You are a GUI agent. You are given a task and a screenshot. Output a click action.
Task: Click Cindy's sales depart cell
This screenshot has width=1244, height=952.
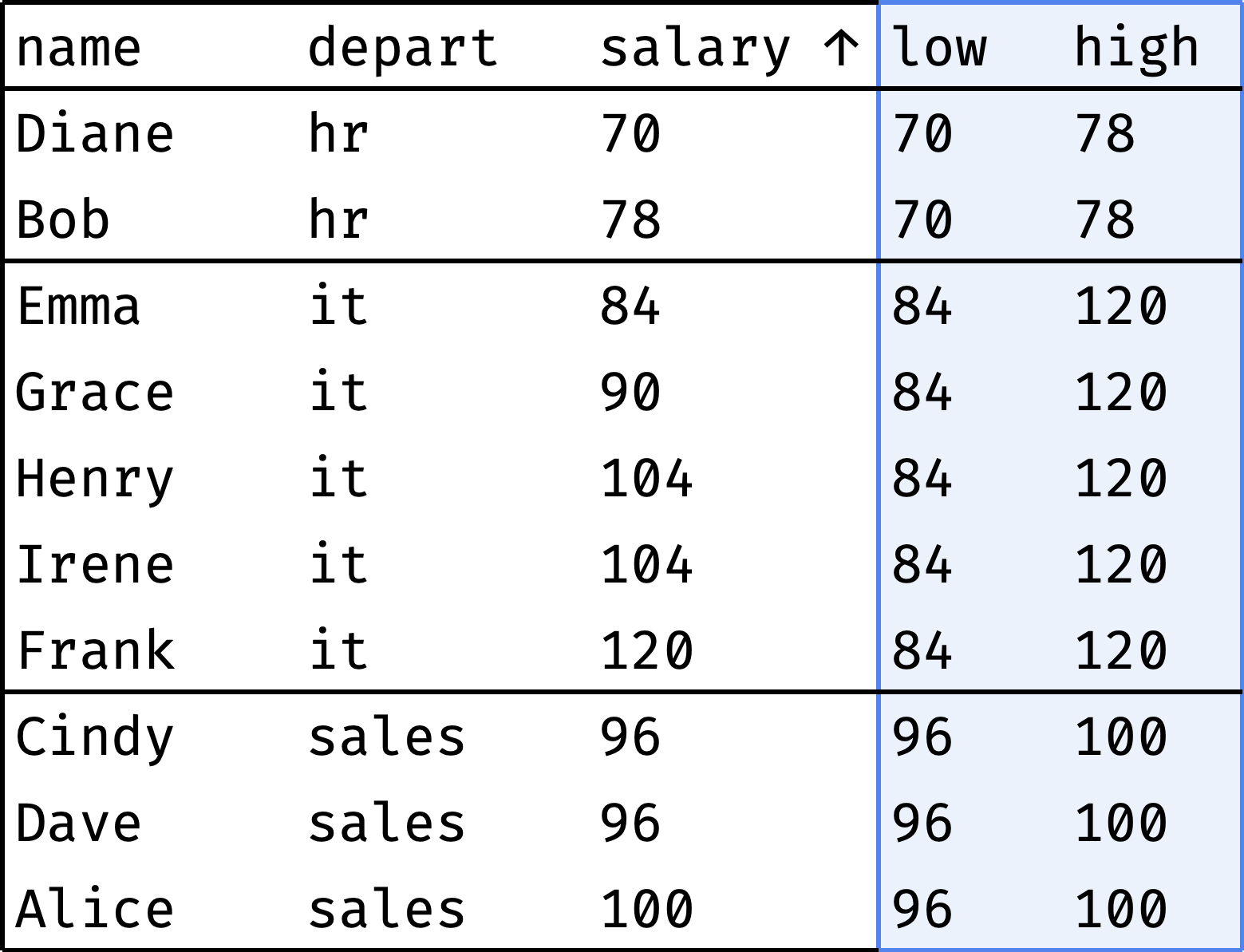point(387,737)
